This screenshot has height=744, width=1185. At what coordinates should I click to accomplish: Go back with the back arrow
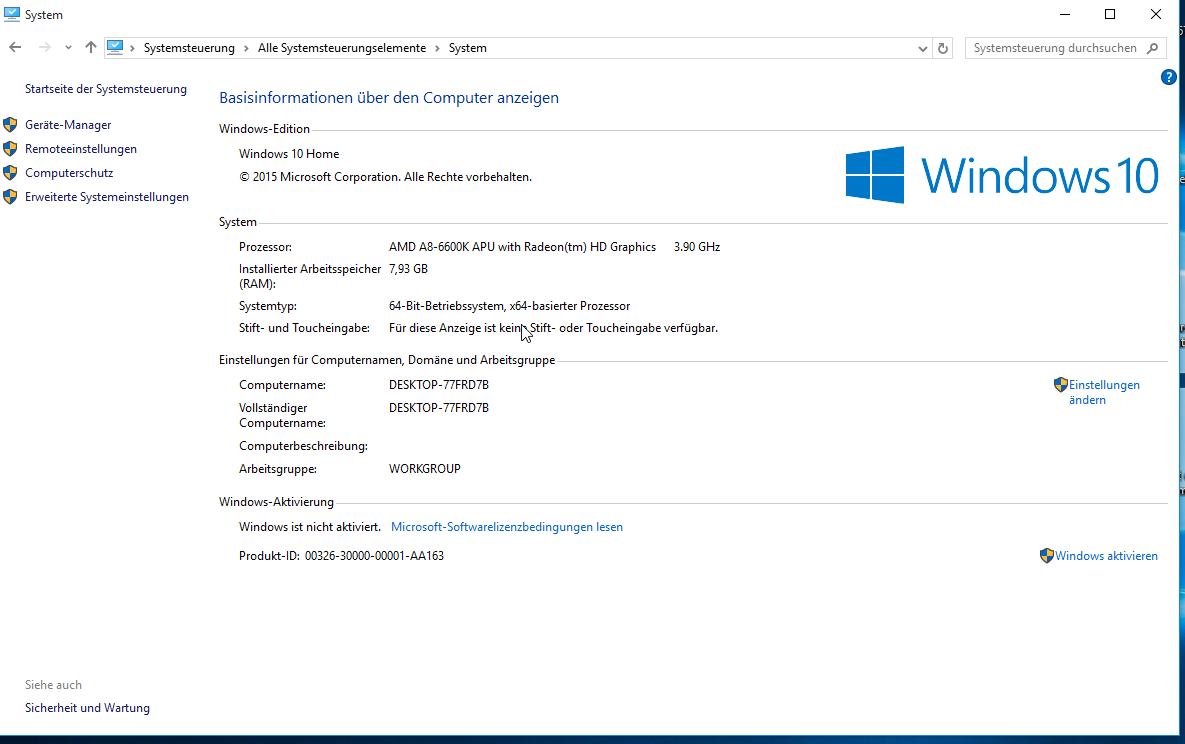(x=15, y=48)
